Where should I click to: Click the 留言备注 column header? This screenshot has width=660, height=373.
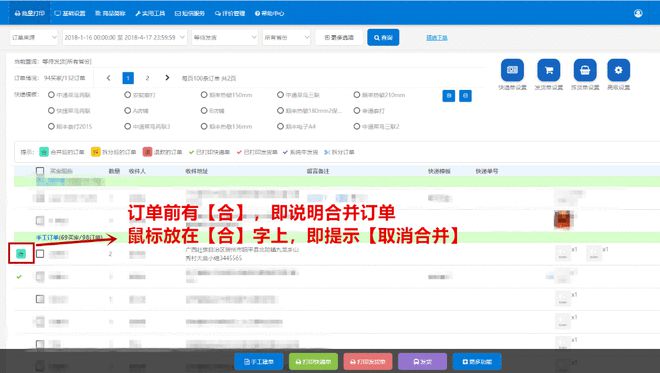coord(318,171)
